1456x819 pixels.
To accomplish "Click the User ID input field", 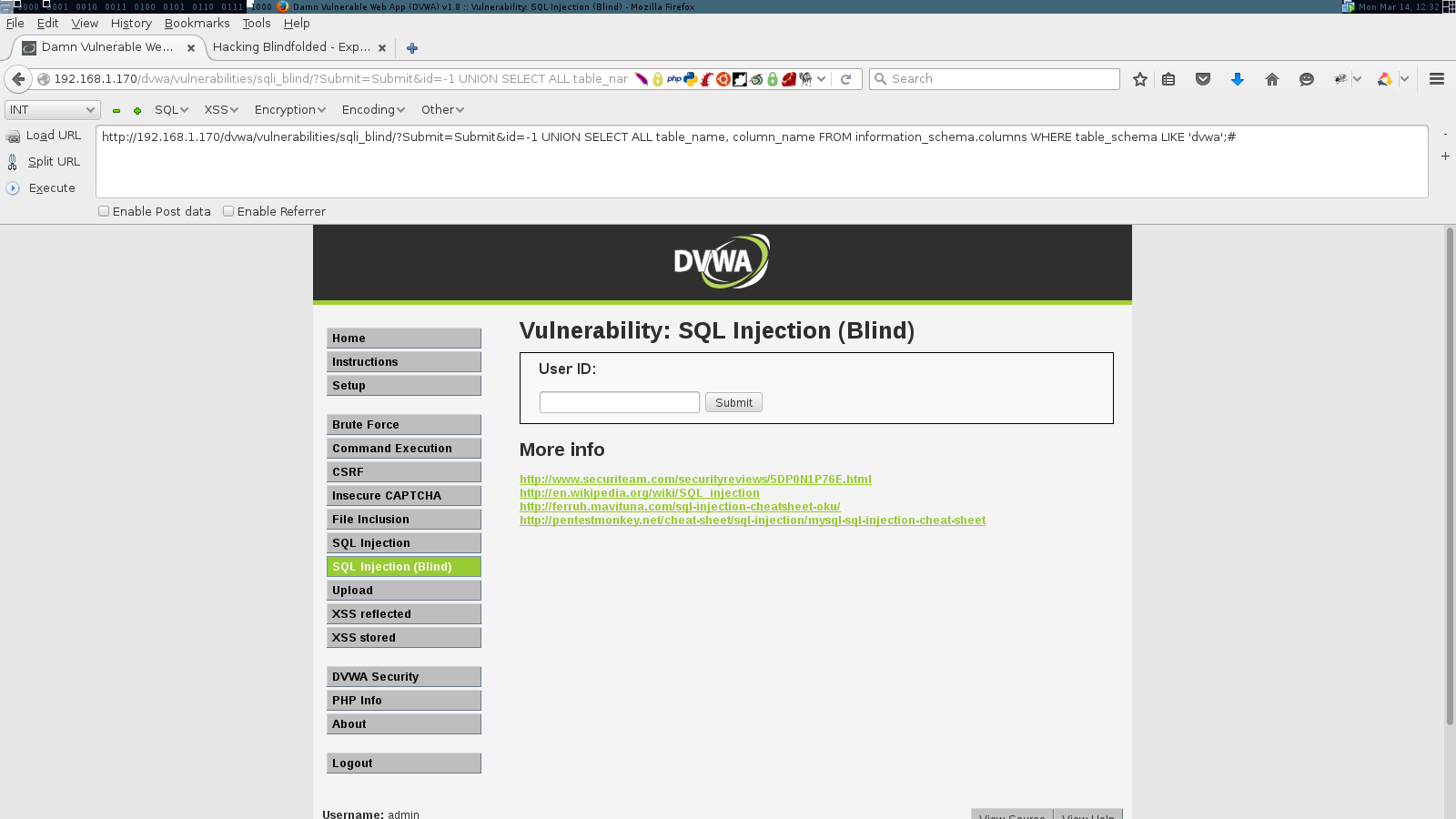I will coord(620,402).
